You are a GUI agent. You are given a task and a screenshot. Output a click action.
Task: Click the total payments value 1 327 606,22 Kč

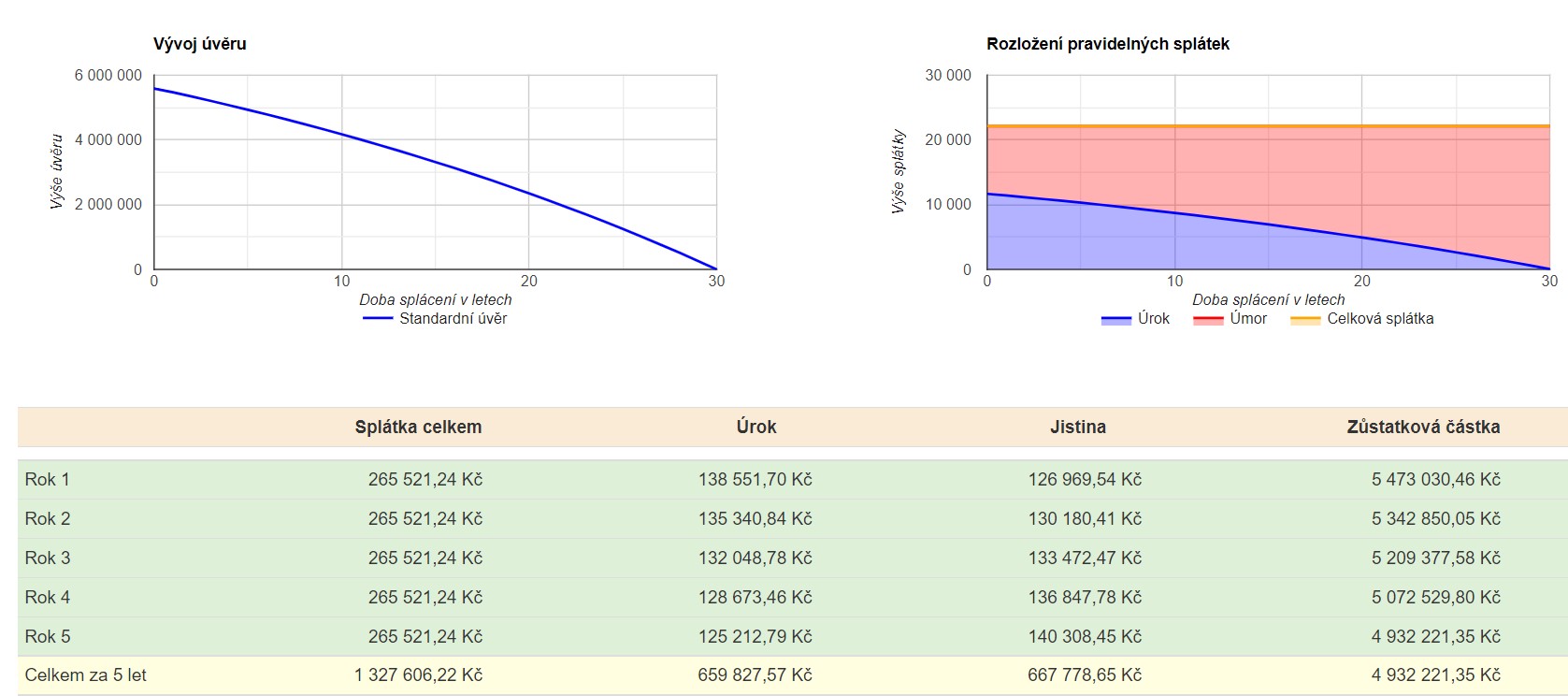tap(418, 675)
